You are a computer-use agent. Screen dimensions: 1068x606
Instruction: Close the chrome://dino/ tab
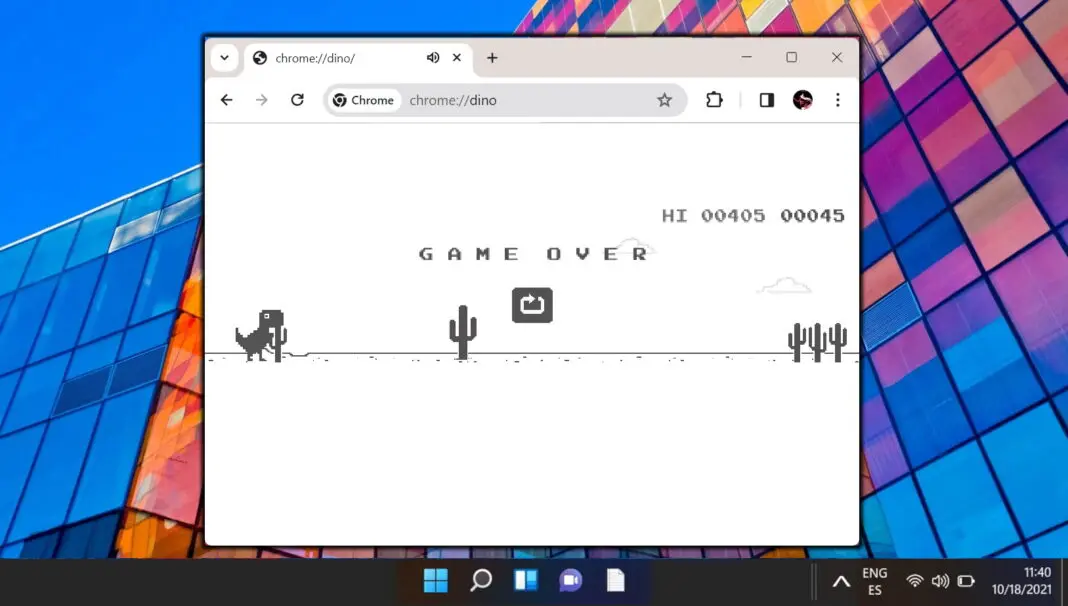pyautogui.click(x=457, y=58)
